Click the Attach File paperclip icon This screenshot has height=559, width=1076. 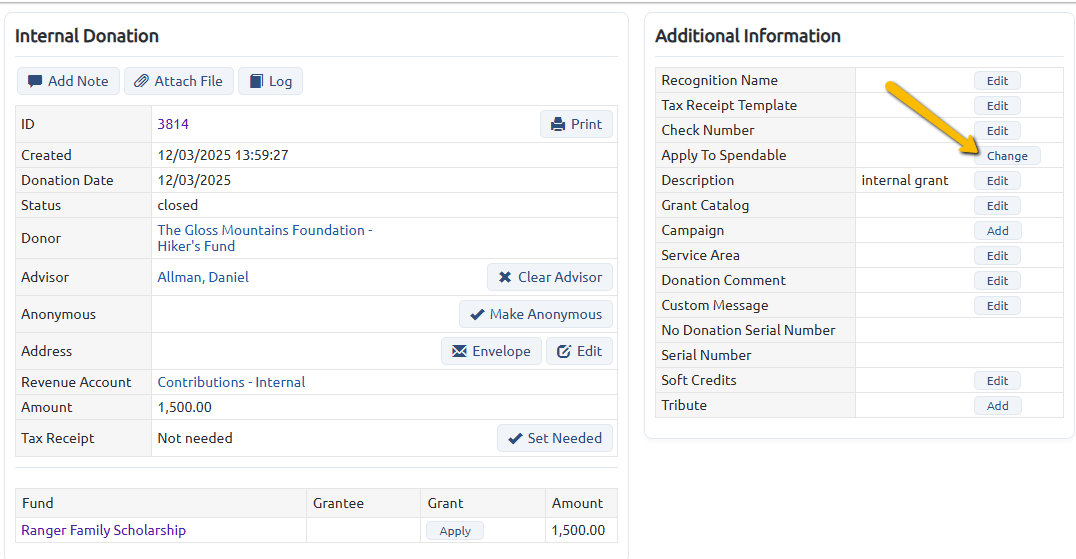click(141, 81)
